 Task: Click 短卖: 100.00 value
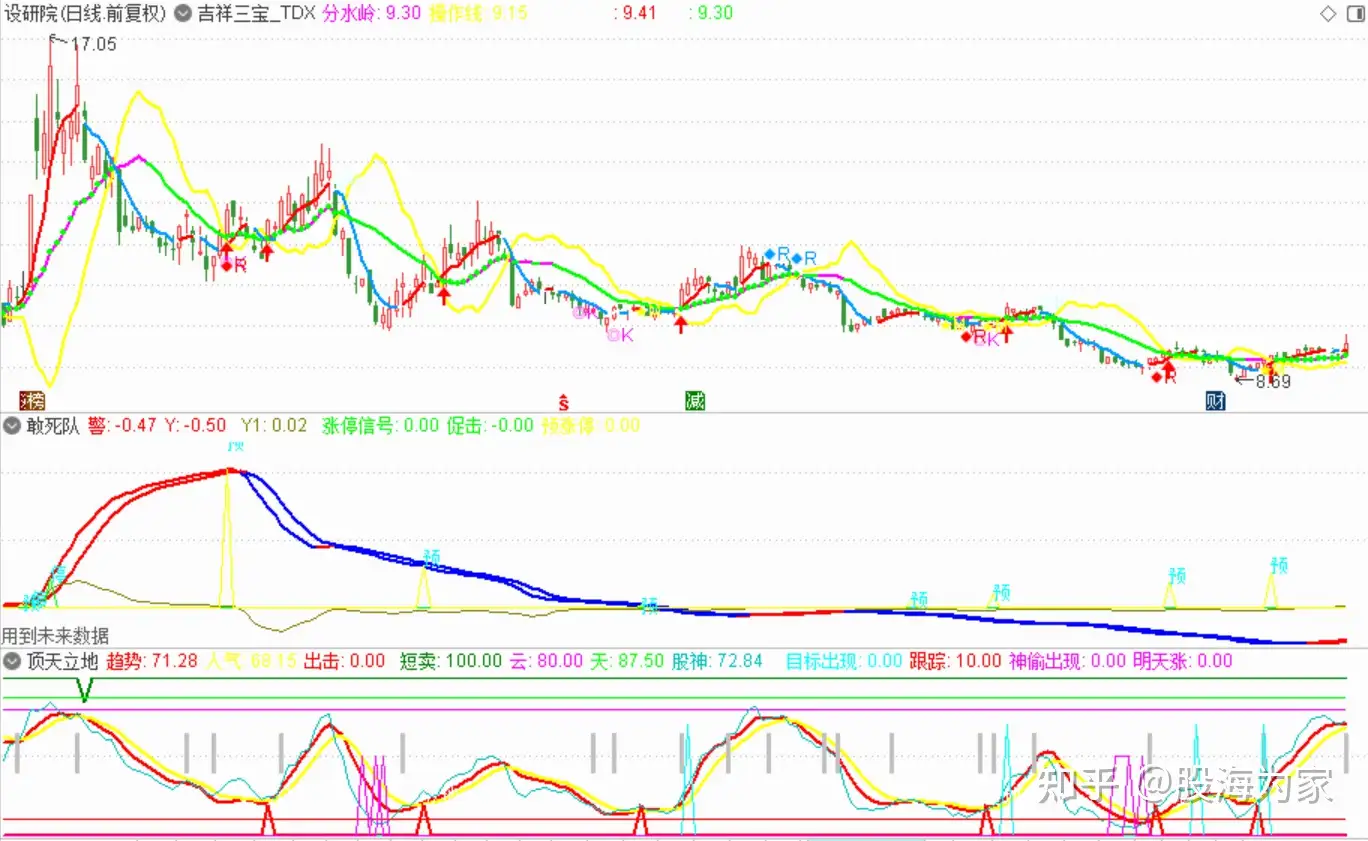point(451,661)
